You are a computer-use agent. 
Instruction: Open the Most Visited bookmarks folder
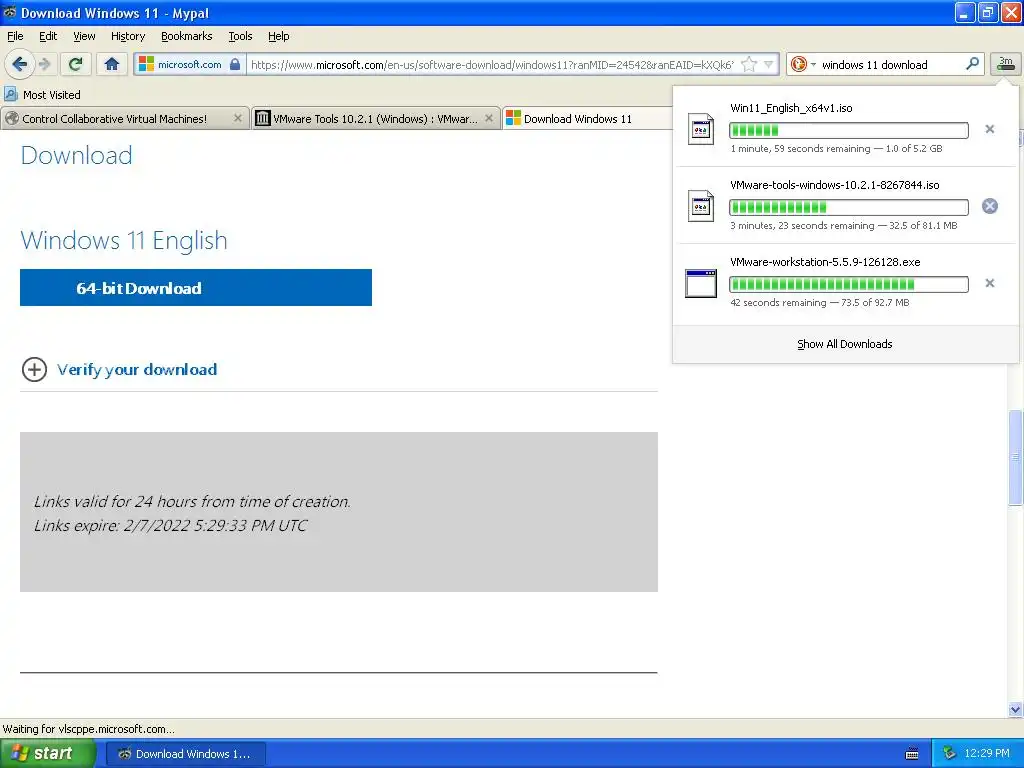pos(43,95)
